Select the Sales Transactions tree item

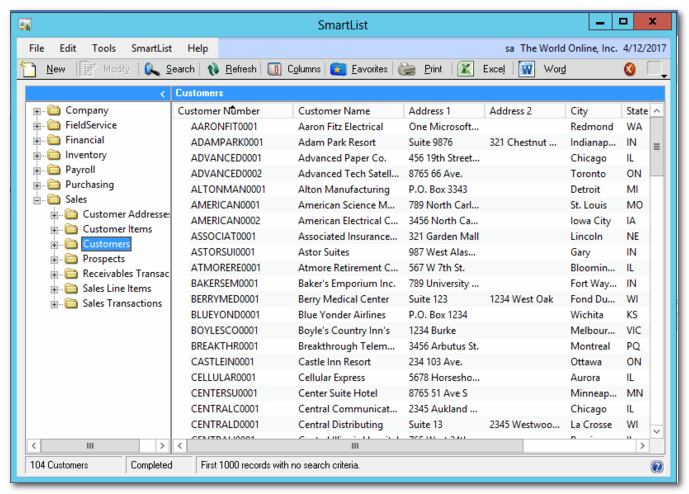(x=122, y=303)
